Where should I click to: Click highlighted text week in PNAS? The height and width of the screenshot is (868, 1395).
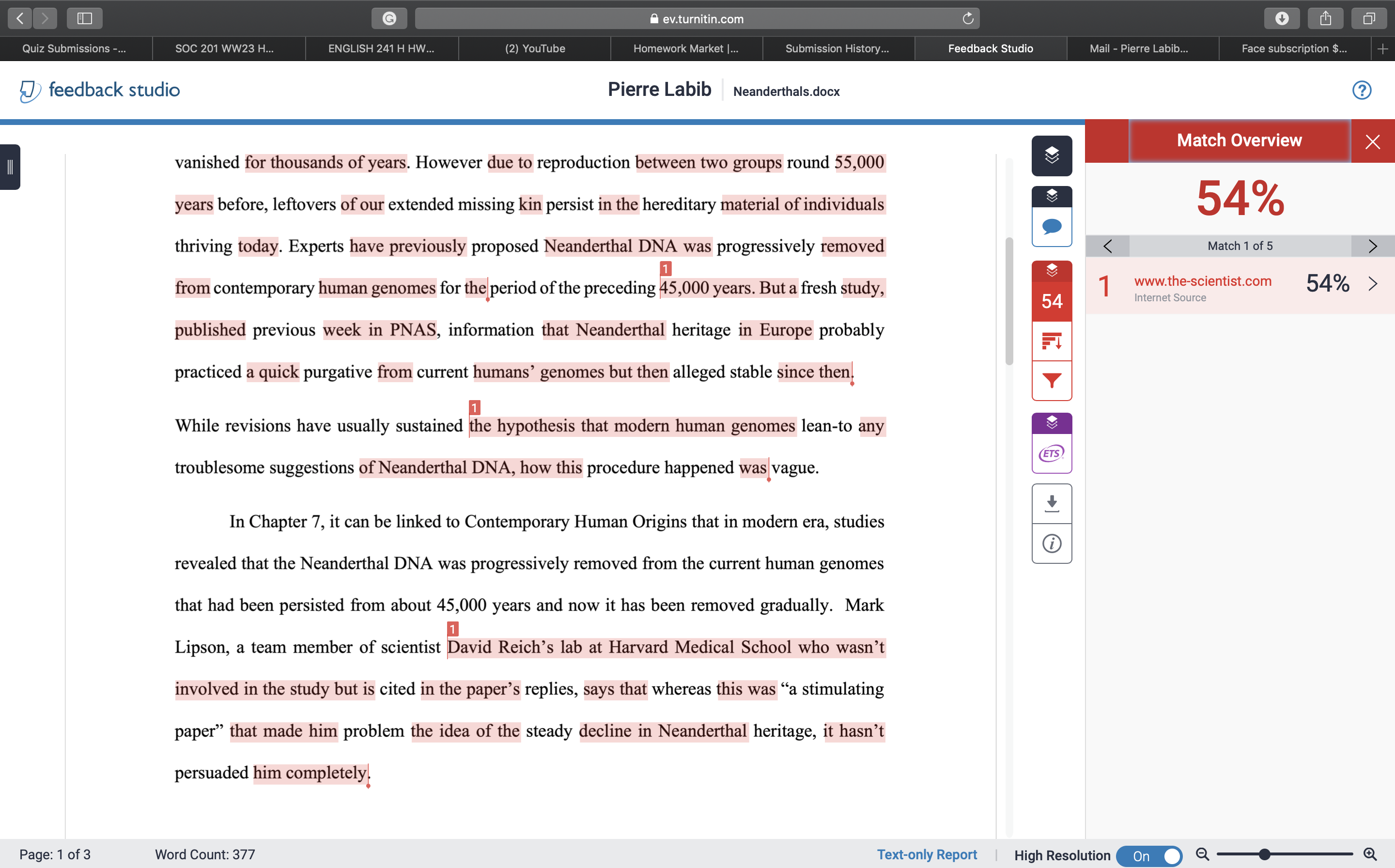click(380, 330)
